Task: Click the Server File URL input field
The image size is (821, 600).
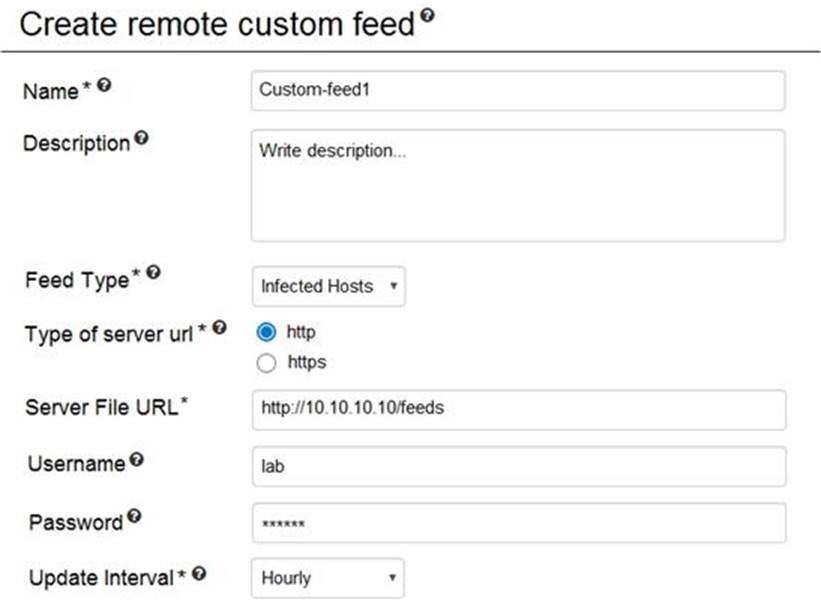Action: point(517,410)
